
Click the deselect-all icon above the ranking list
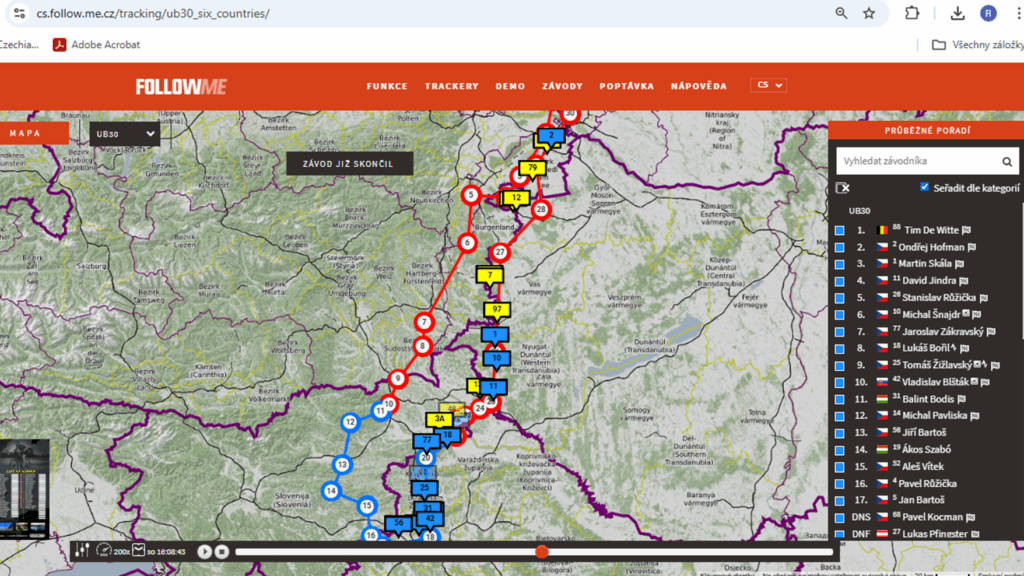tap(842, 188)
